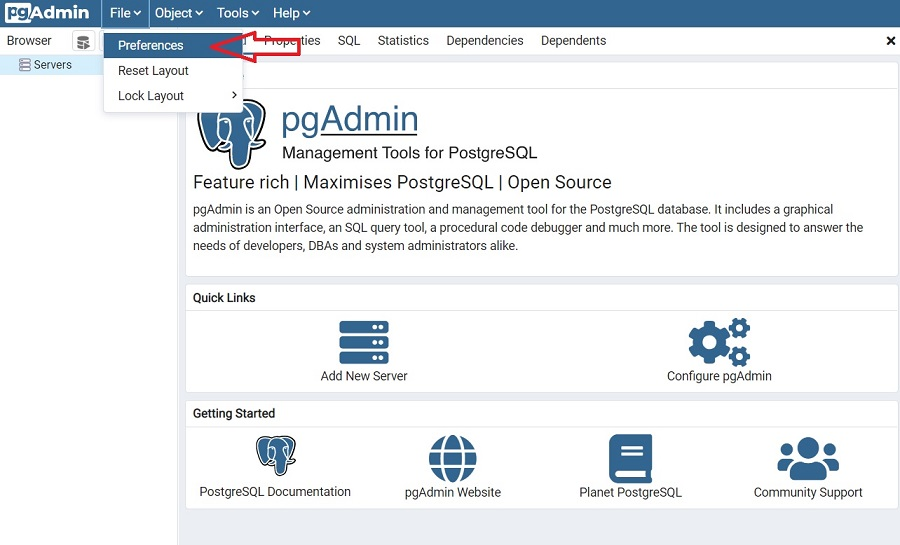The width and height of the screenshot is (900, 545).
Task: Click the Getting Started heading
Action: point(234,414)
